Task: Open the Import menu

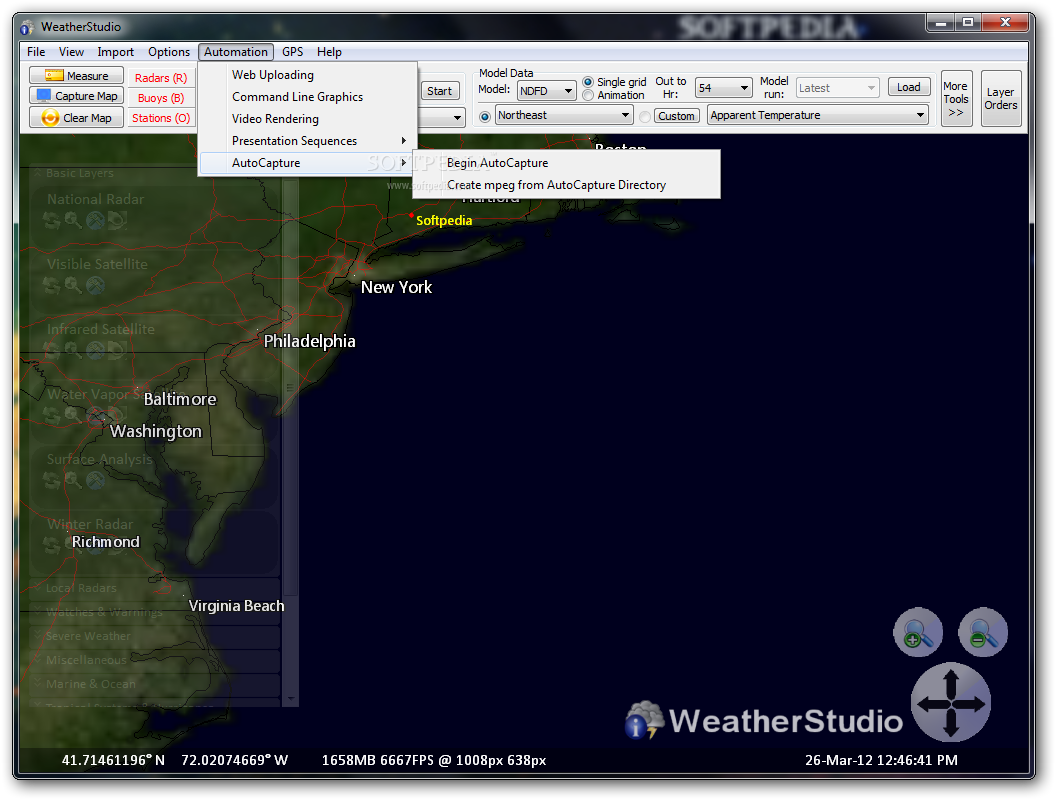Action: click(115, 52)
